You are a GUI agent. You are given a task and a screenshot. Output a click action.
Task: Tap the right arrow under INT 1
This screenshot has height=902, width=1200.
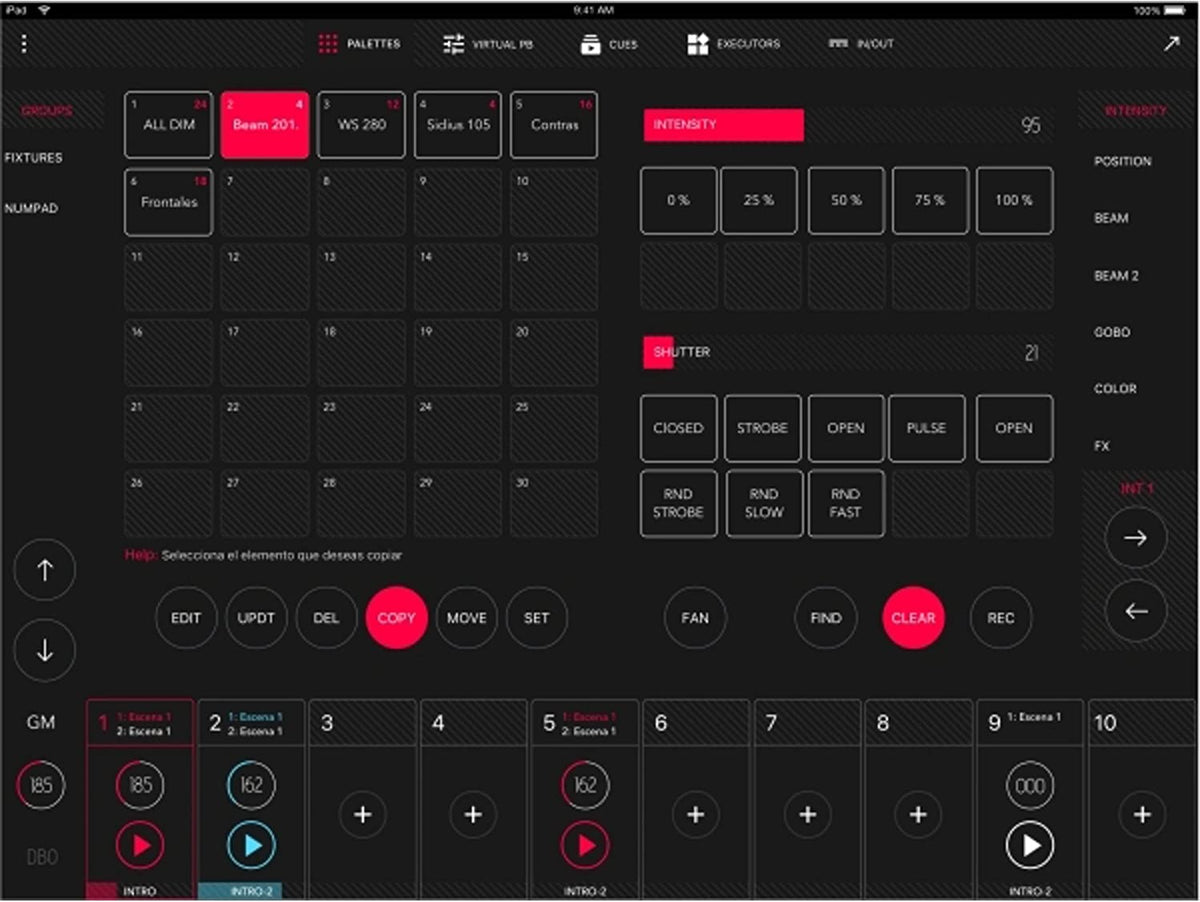1136,538
